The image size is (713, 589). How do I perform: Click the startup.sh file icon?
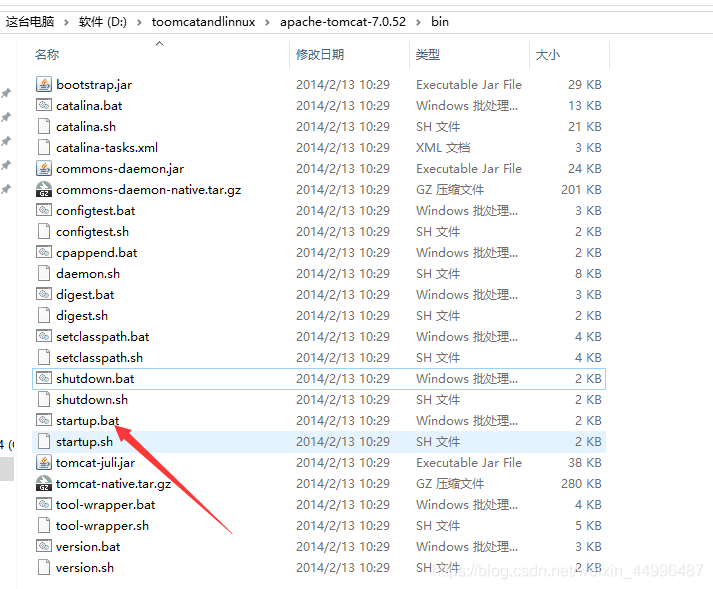pyautogui.click(x=44, y=442)
